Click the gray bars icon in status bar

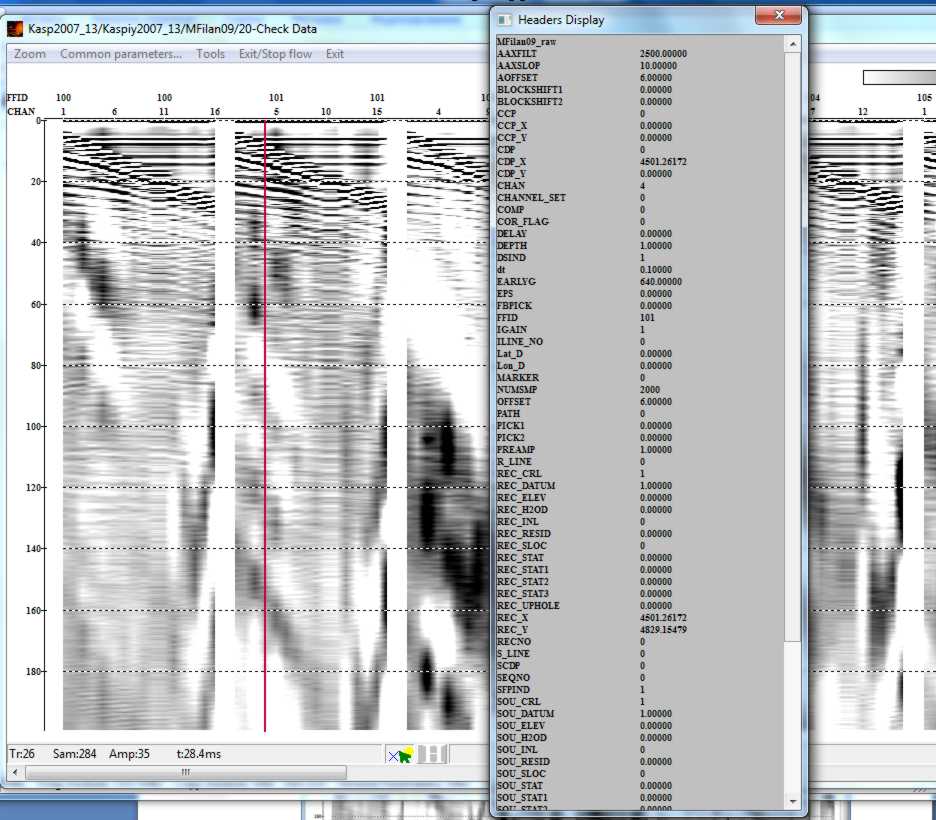(x=432, y=754)
